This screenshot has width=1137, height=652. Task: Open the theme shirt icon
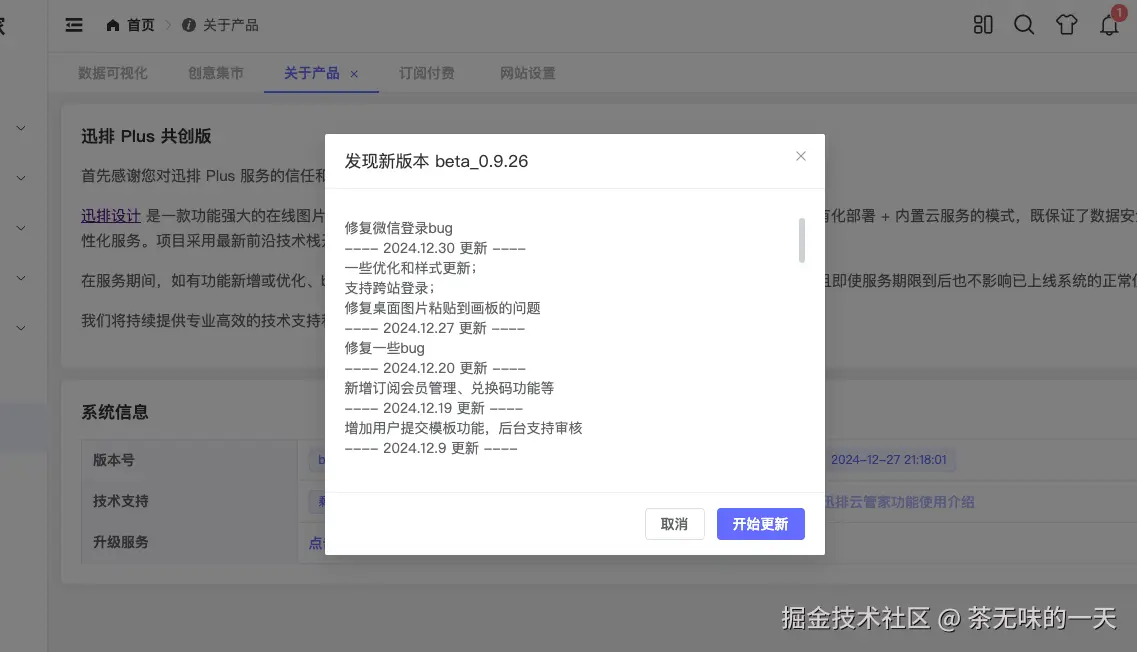tap(1066, 25)
